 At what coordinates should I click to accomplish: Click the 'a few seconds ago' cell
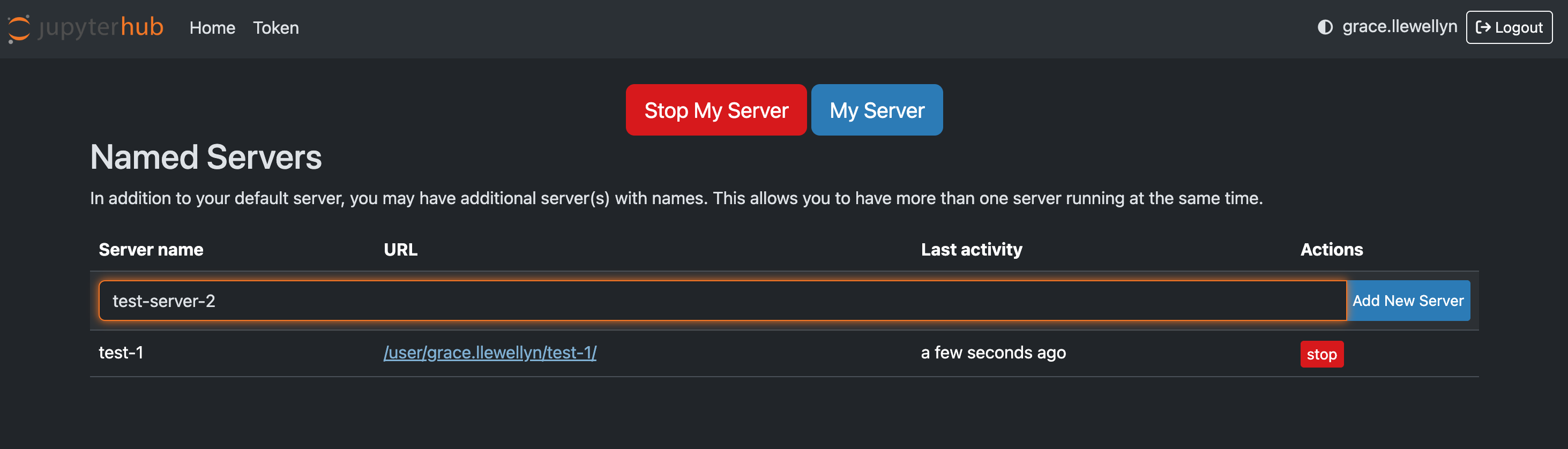(993, 353)
